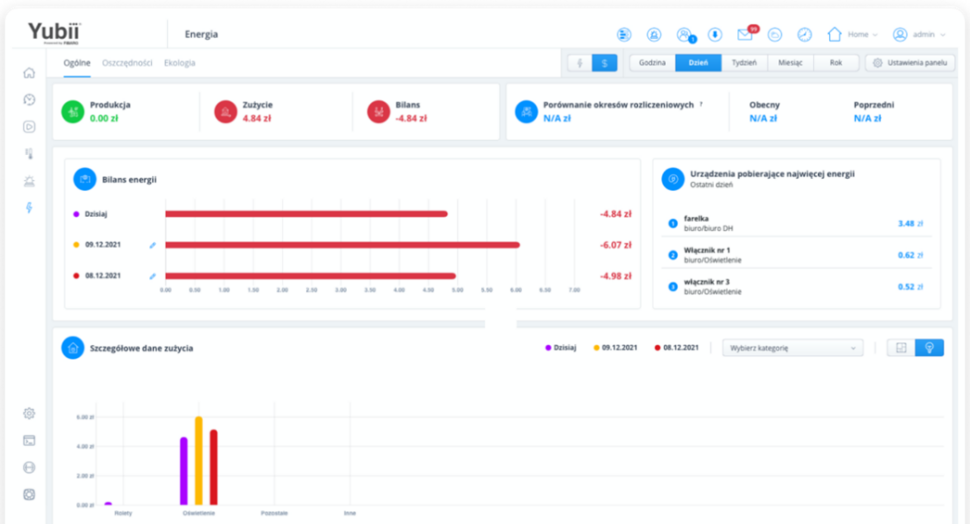Open the Home location dropdown
This screenshot has height=524, width=970.
852,34
